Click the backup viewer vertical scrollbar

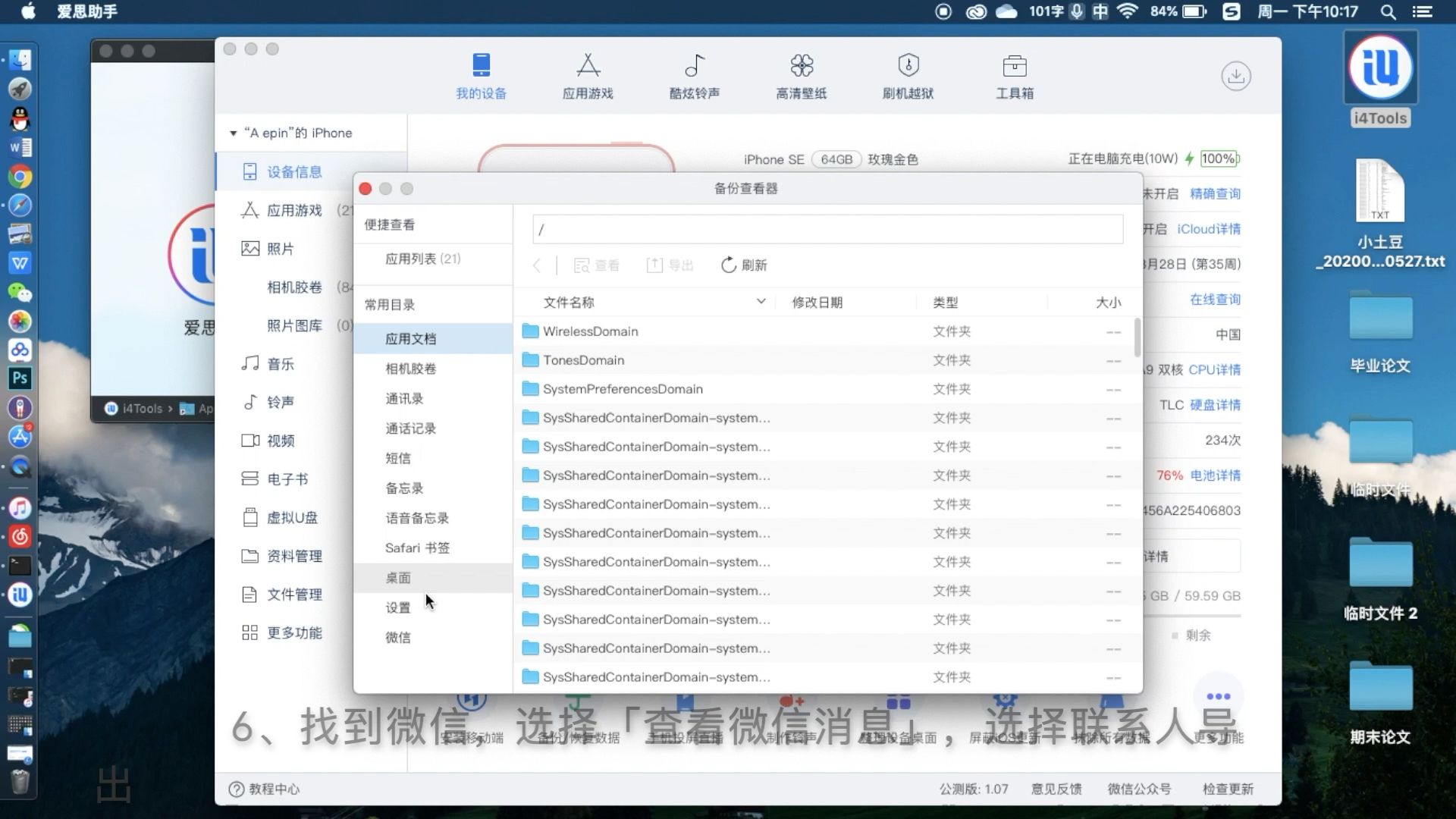point(1137,337)
